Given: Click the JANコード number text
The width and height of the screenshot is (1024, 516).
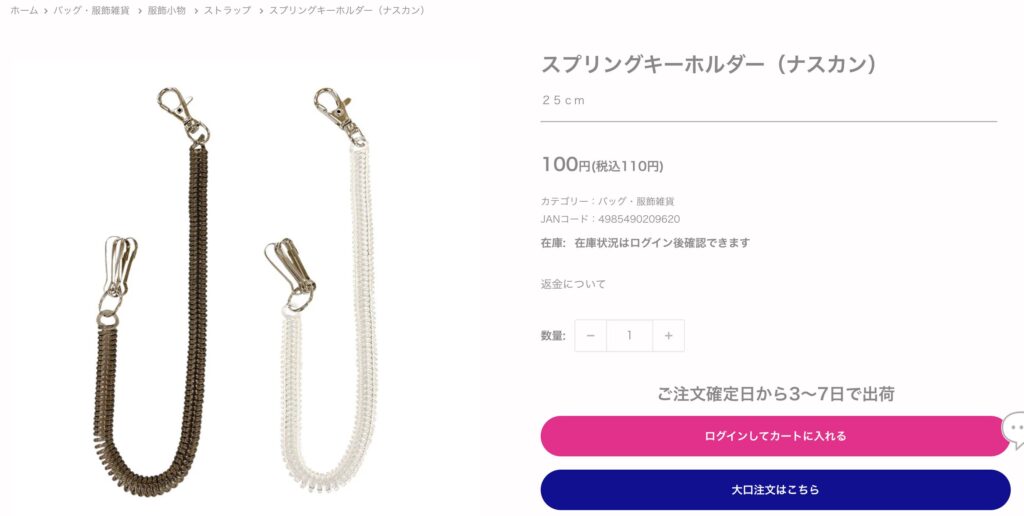Looking at the screenshot, I should [639, 219].
